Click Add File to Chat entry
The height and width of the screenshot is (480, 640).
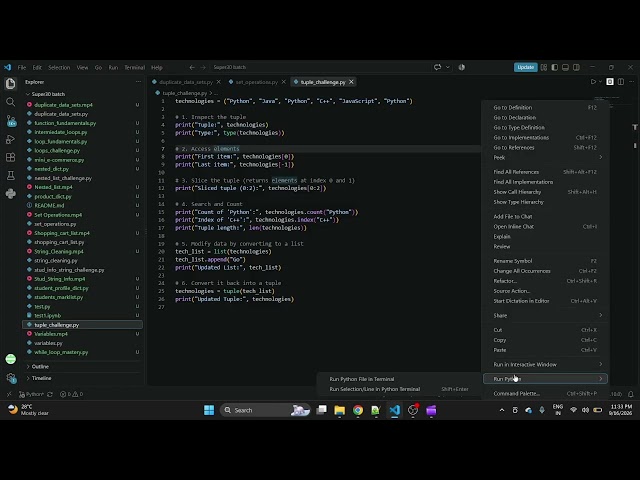point(545,216)
